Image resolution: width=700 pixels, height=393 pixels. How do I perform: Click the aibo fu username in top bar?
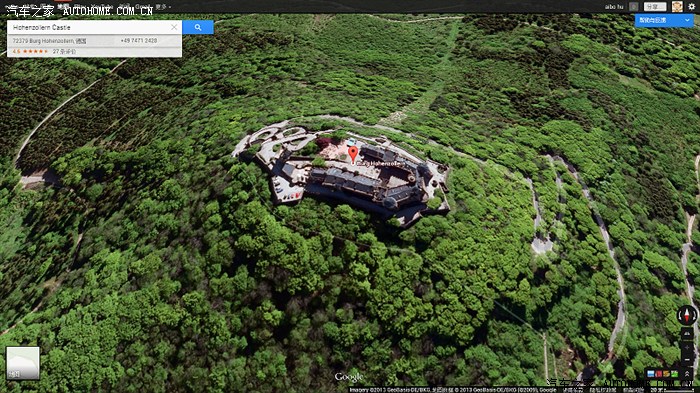coord(614,7)
